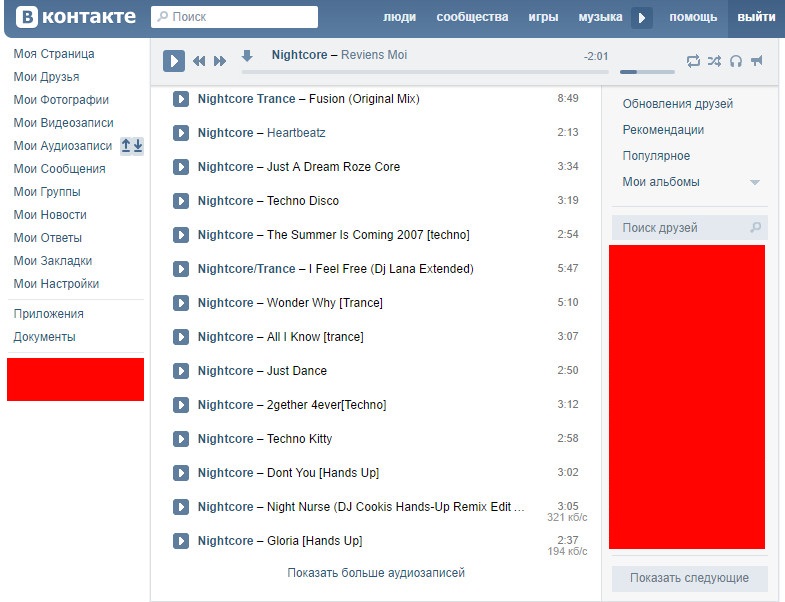Click the main play button in the player

pos(174,61)
